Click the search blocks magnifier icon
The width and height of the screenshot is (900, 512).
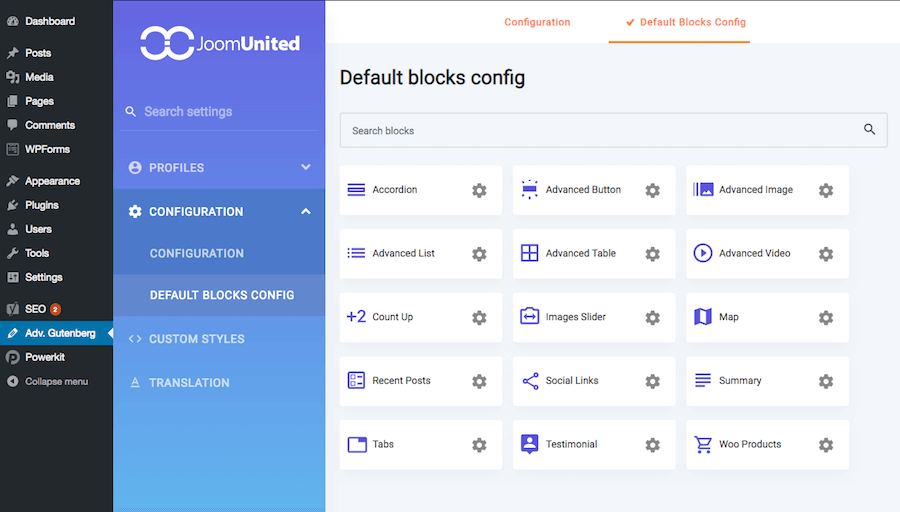click(870, 130)
